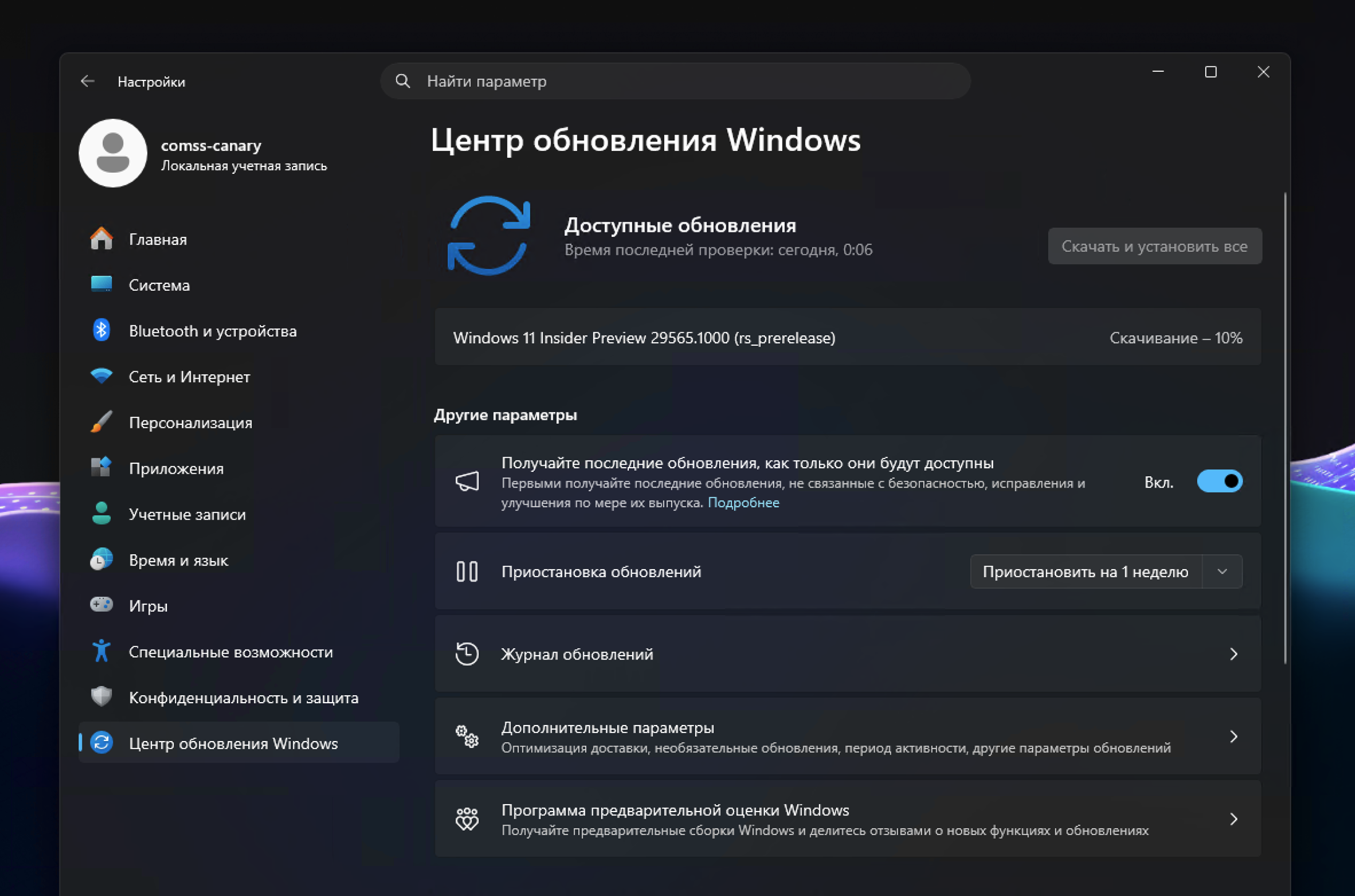Image resolution: width=1355 pixels, height=896 pixels.
Task: Expand the pause duration dropdown
Action: pos(1223,571)
